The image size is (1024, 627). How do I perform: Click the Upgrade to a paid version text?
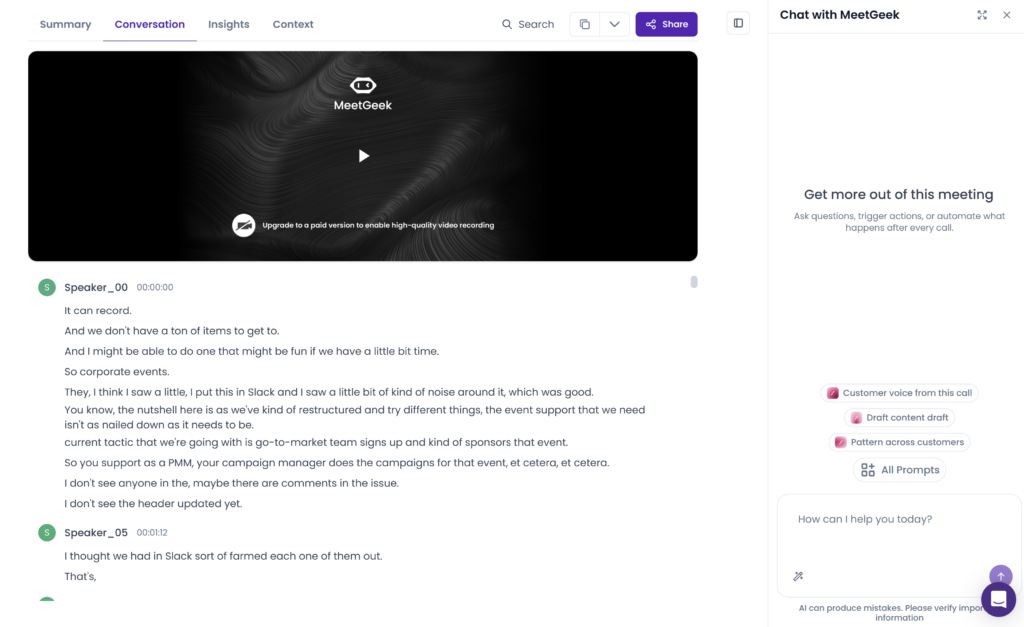click(x=378, y=225)
